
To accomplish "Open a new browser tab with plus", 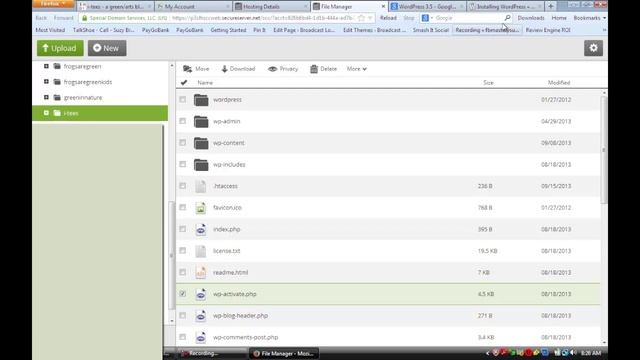I will coord(550,7).
